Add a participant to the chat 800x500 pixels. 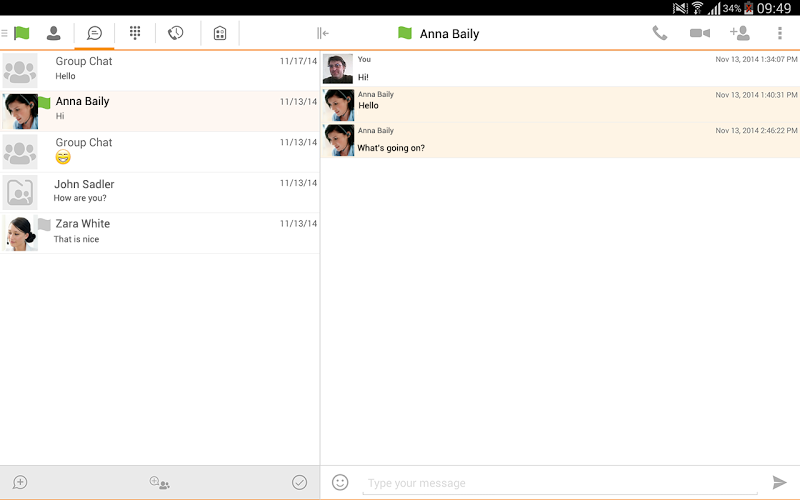(x=740, y=33)
